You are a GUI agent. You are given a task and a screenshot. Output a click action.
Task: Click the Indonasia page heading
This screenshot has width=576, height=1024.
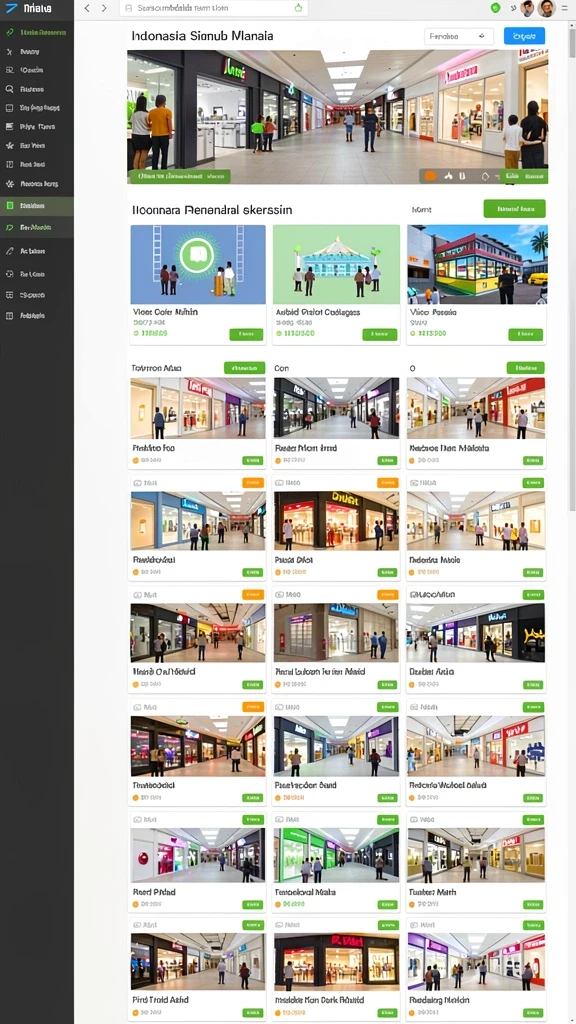point(202,36)
